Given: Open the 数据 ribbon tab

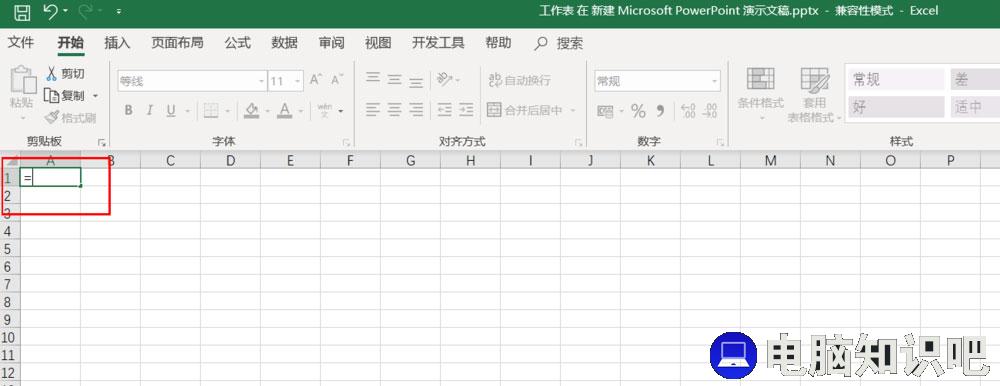Looking at the screenshot, I should [284, 43].
